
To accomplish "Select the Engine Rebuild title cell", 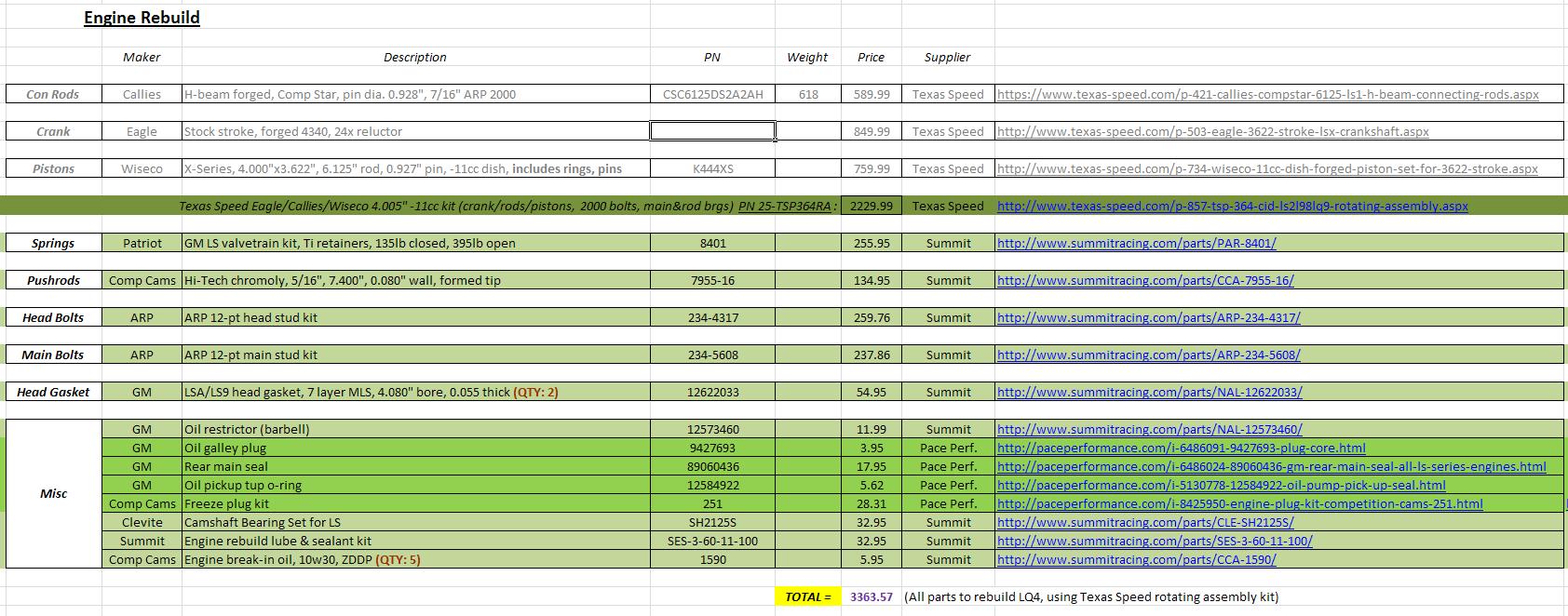I will (142, 18).
